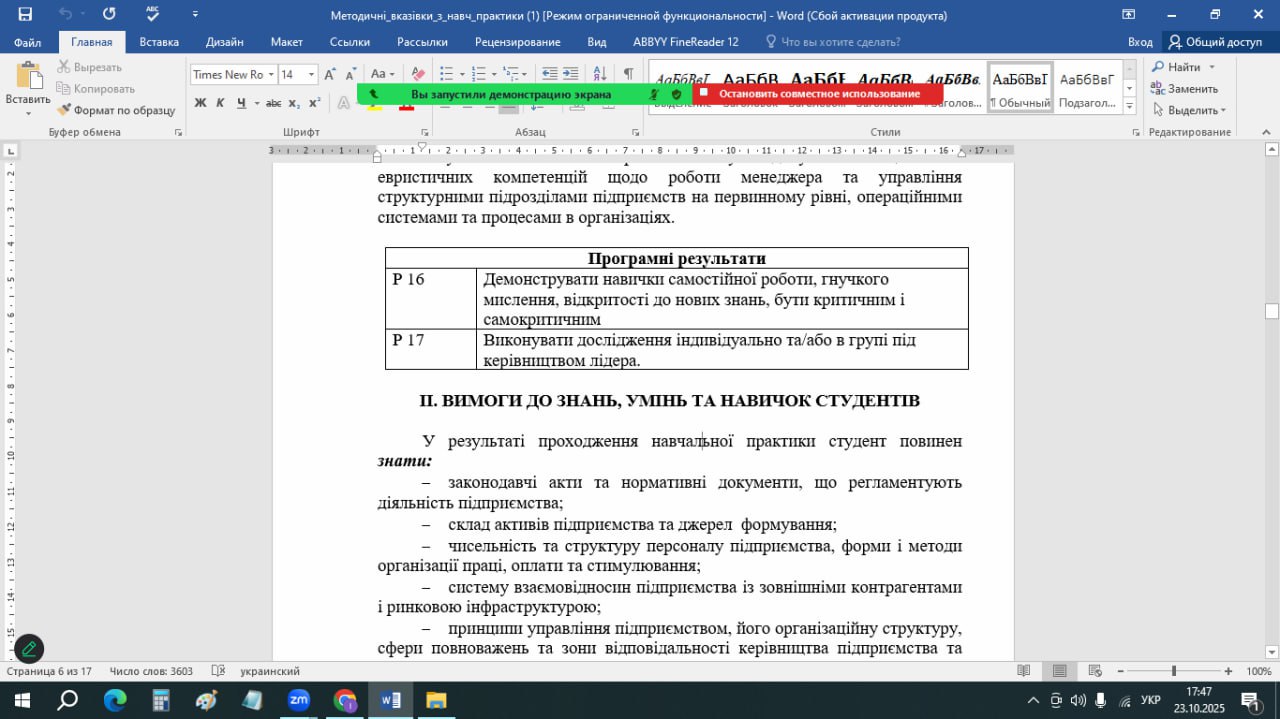The height and width of the screenshot is (719, 1280).
Task: Click the zoom slider in status bar
Action: (1174, 671)
